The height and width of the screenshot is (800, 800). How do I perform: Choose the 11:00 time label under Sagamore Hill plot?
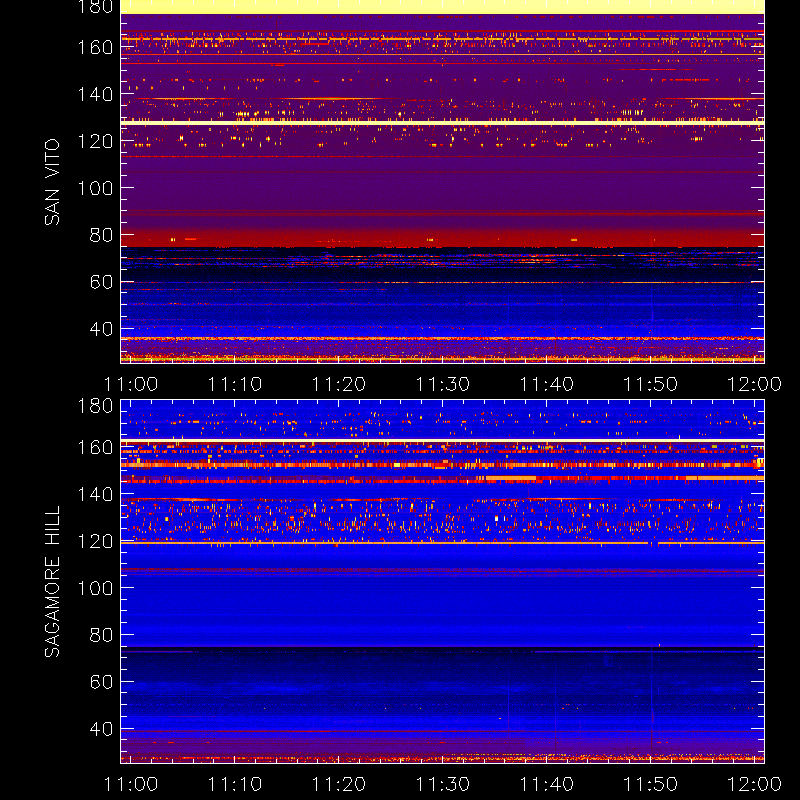(131, 784)
